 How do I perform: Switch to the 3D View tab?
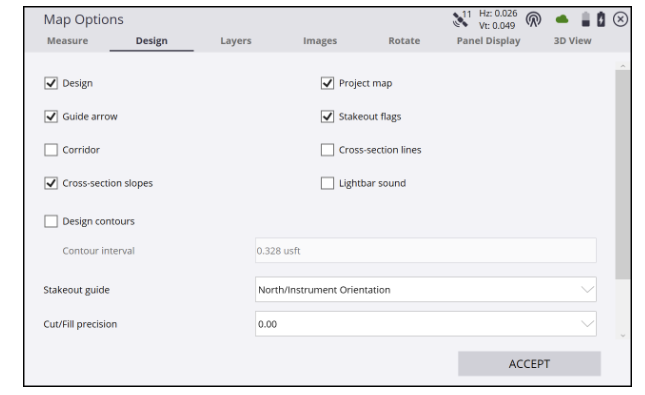pos(572,41)
